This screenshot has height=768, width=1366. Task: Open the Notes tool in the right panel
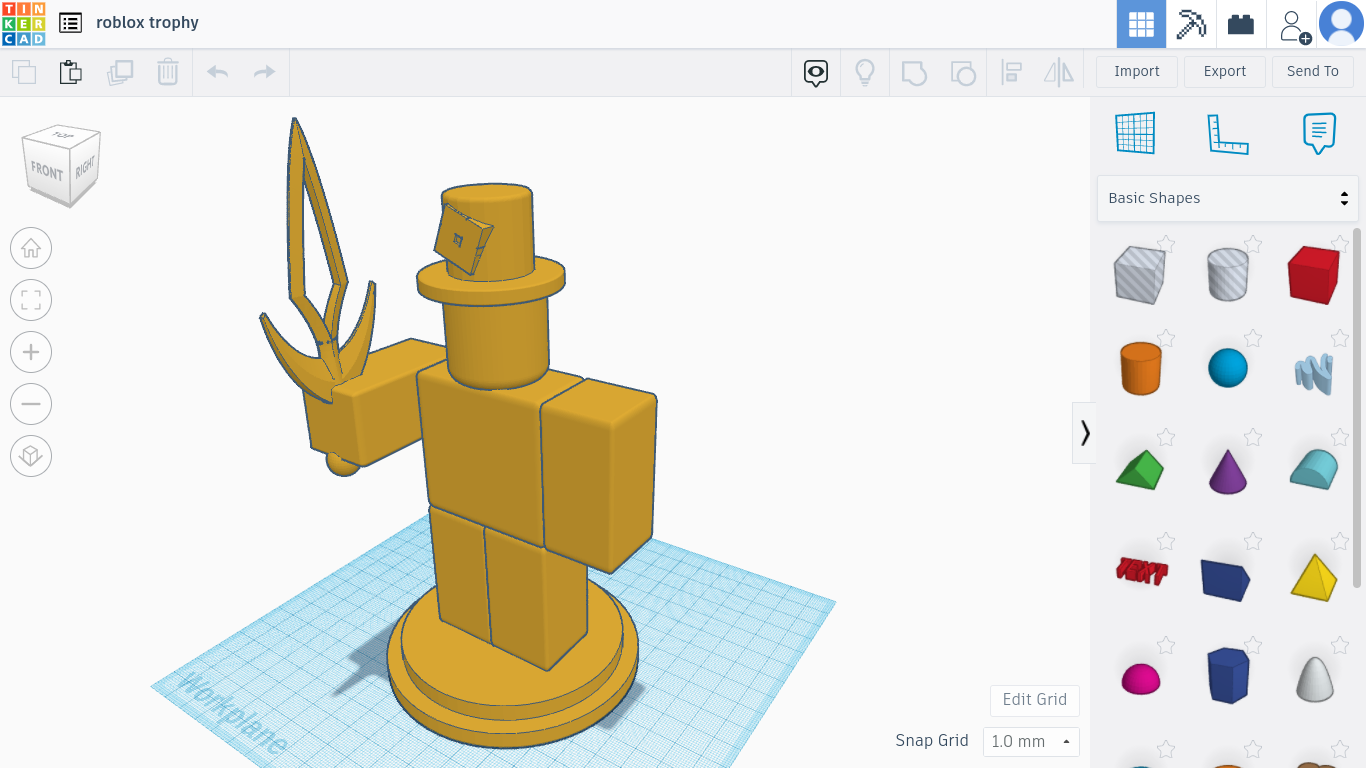coord(1319,133)
